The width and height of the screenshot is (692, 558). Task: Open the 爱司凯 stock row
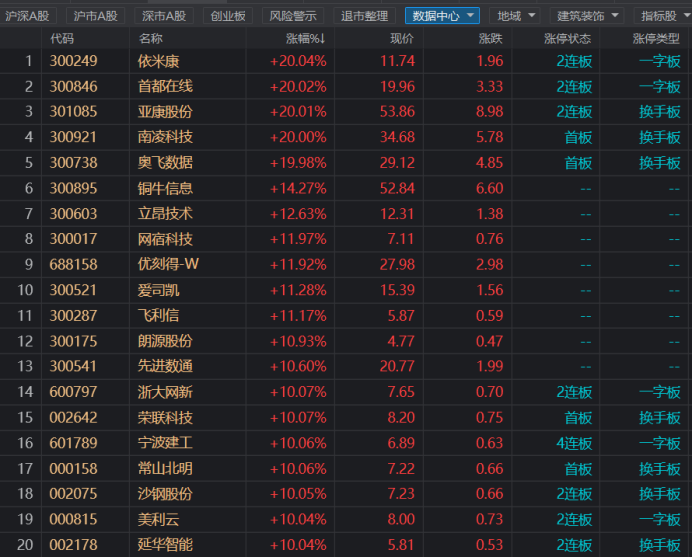point(346,290)
